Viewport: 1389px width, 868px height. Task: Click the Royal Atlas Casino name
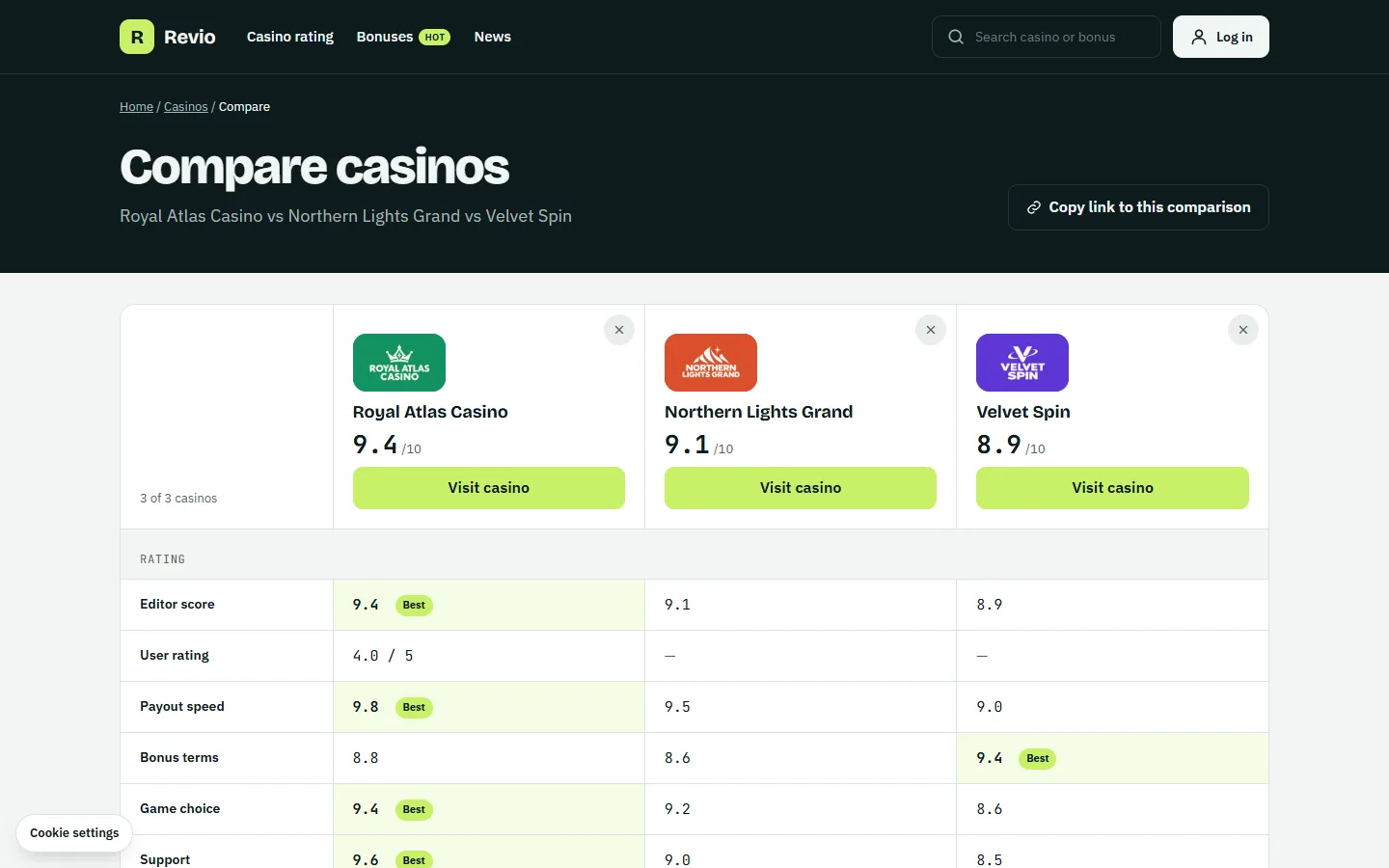(x=430, y=412)
